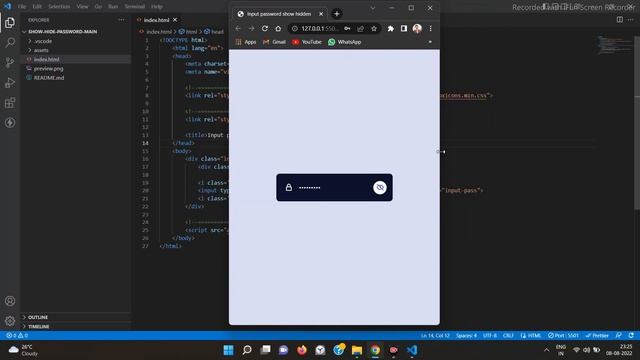The height and width of the screenshot is (360, 640).
Task: Change Spaces: 4 indentation setting
Action: [466, 336]
